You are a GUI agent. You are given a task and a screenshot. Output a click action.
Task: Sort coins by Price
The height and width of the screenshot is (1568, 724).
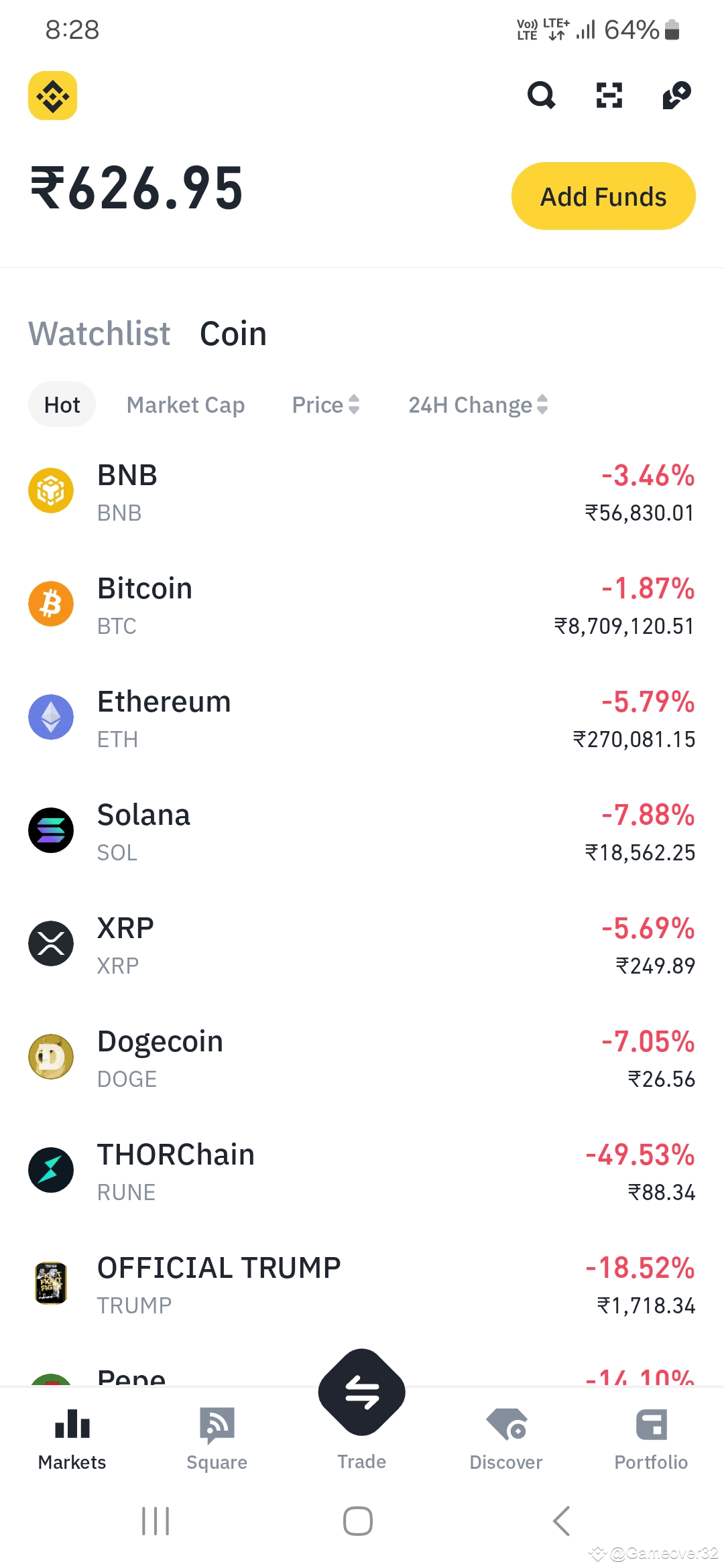tap(326, 405)
